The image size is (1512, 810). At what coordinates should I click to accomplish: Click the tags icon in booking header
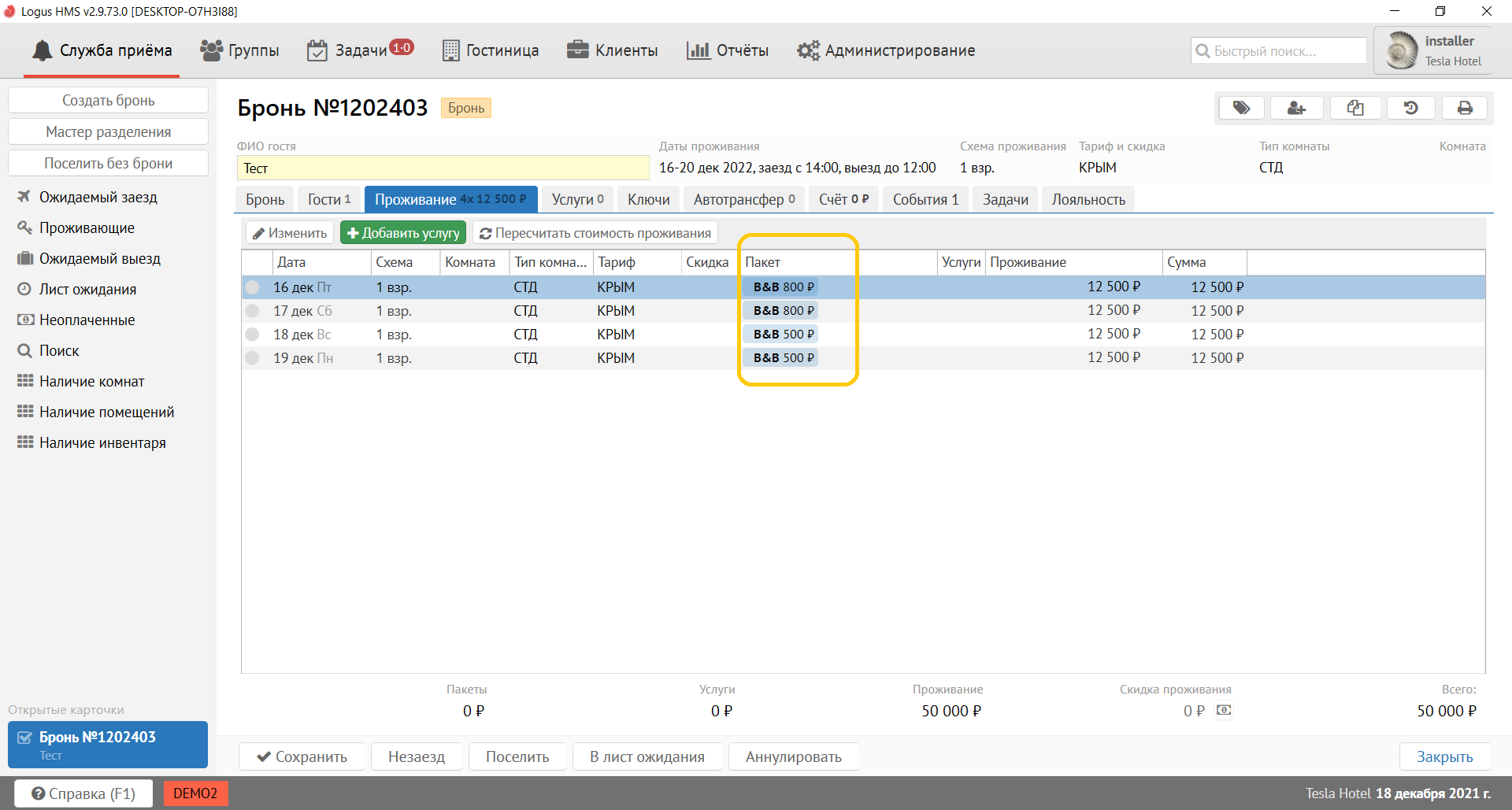tap(1241, 108)
